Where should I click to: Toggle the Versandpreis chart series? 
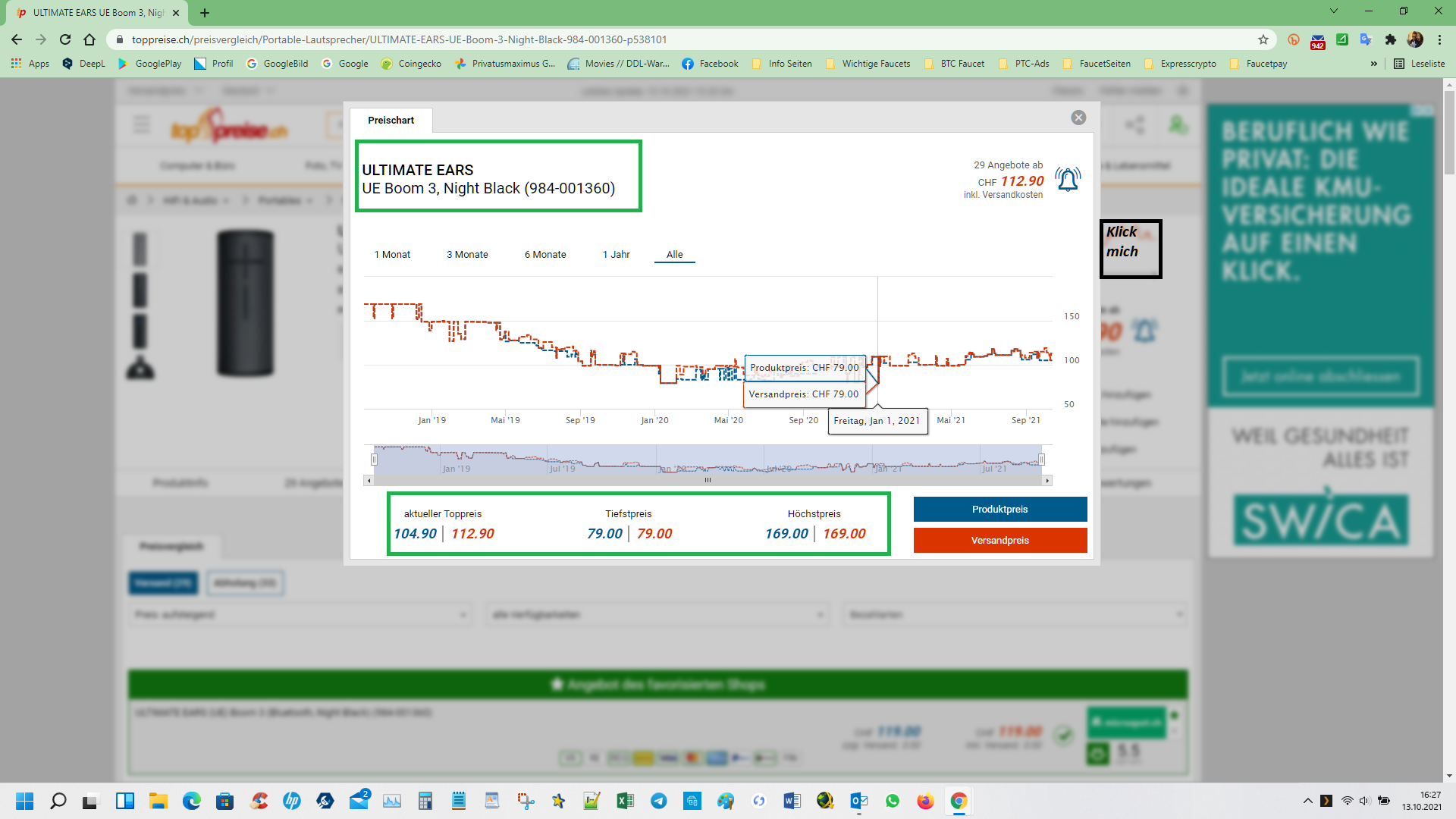[x=999, y=541]
